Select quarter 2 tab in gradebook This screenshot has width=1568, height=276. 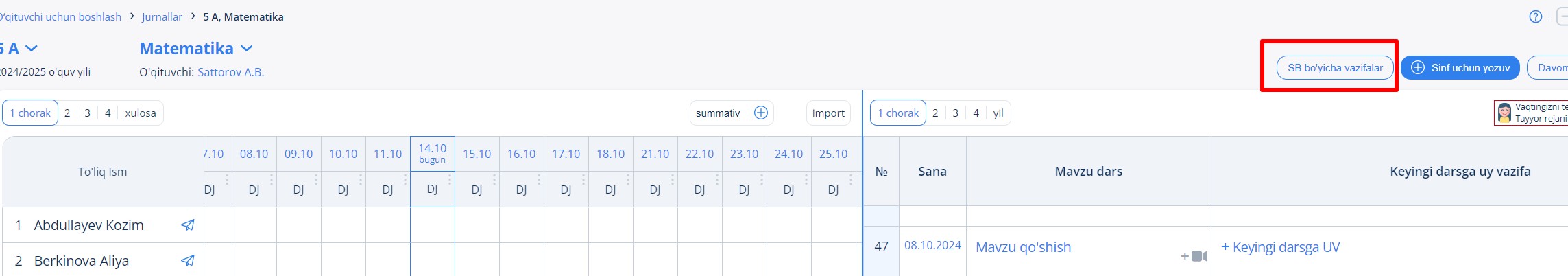coord(67,113)
